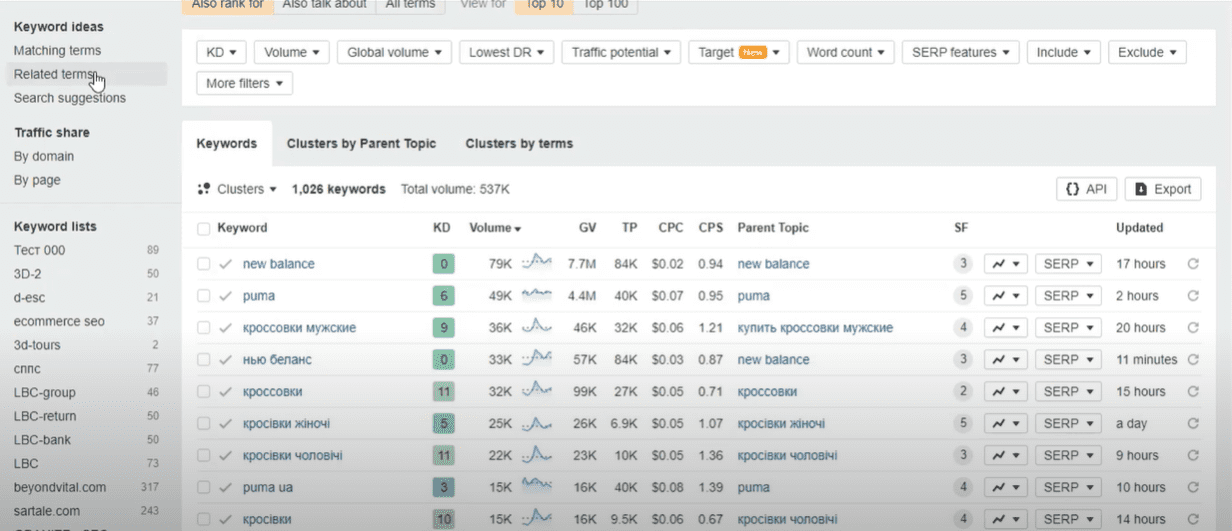This screenshot has height=531, width=1232.
Task: Select Top 10 view option
Action: pyautogui.click(x=543, y=5)
